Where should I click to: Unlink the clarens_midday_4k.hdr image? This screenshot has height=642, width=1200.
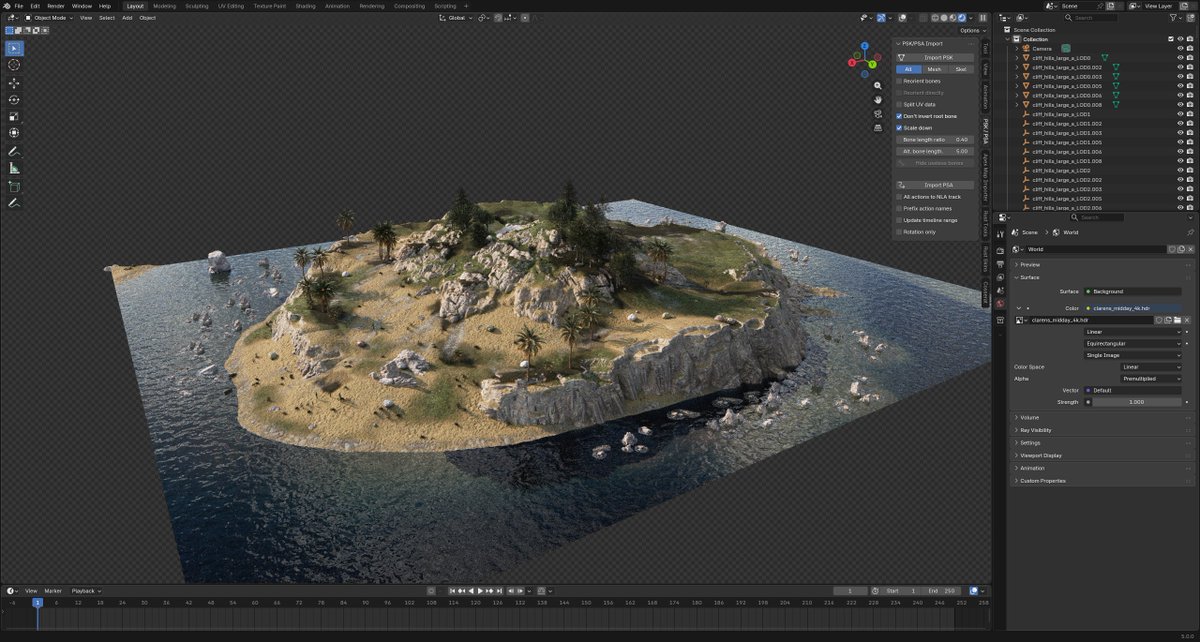click(1187, 320)
